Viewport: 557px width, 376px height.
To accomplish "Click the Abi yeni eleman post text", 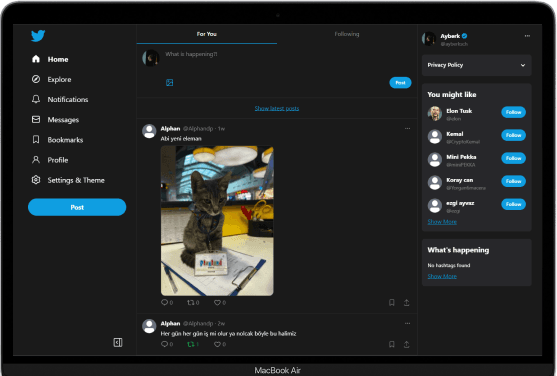I will coord(181,139).
